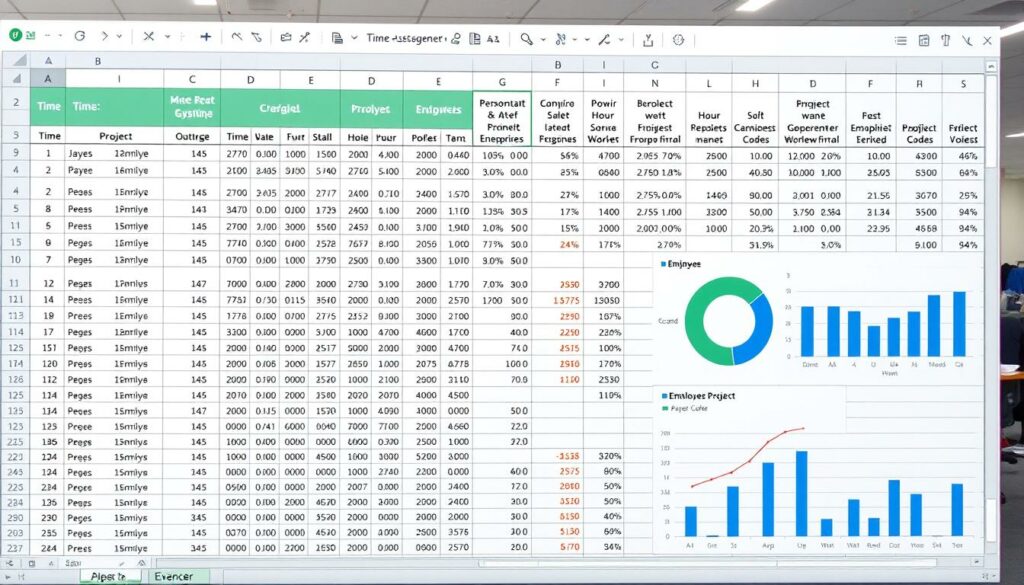1024x585 pixels.
Task: Click the list lines icon at top right
Action: pos(901,40)
